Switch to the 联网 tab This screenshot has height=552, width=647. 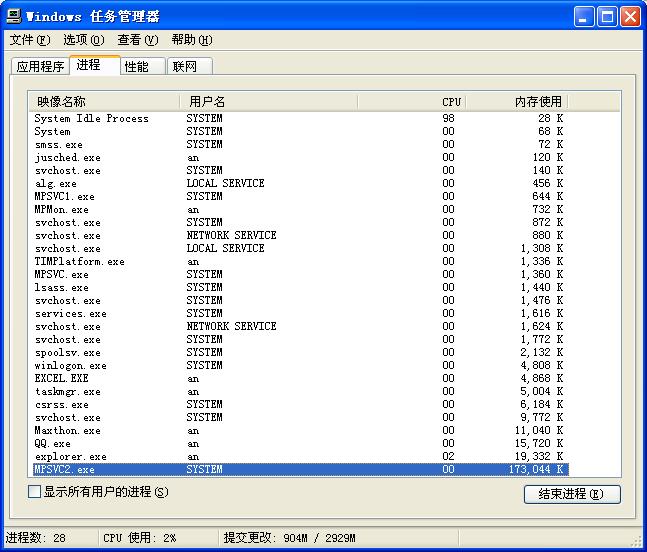coord(190,66)
